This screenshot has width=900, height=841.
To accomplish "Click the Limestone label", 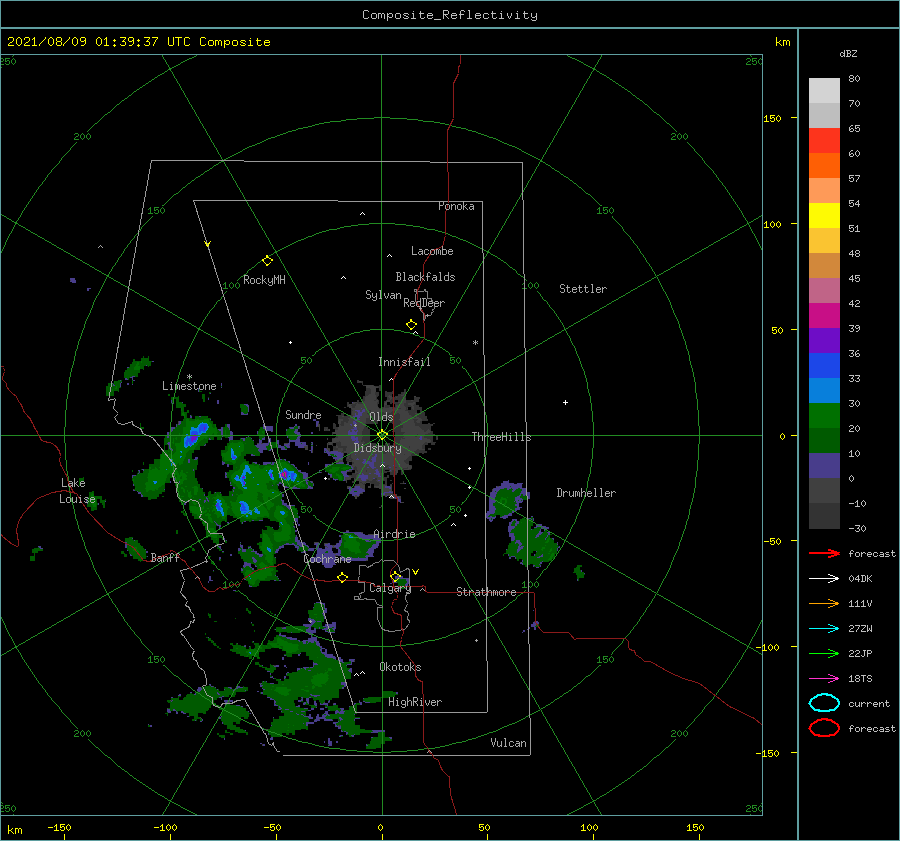I will click(189, 386).
